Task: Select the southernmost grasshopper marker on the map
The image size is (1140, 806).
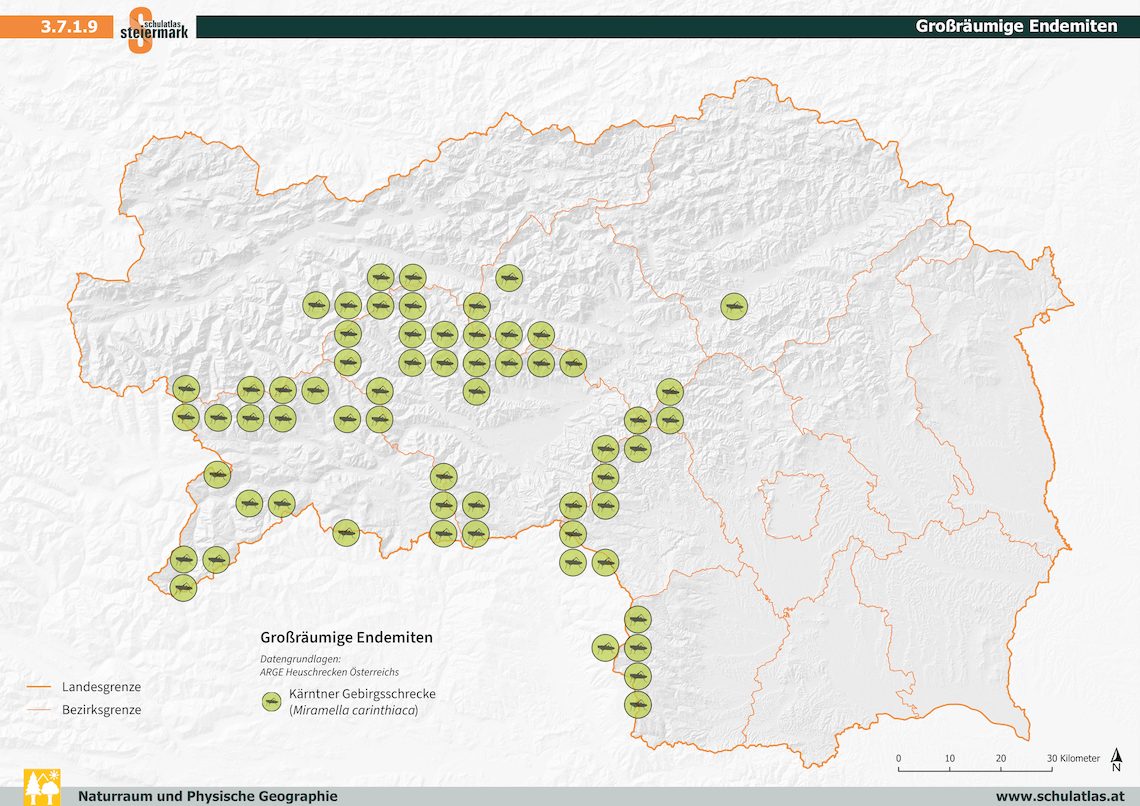Action: pos(637,704)
